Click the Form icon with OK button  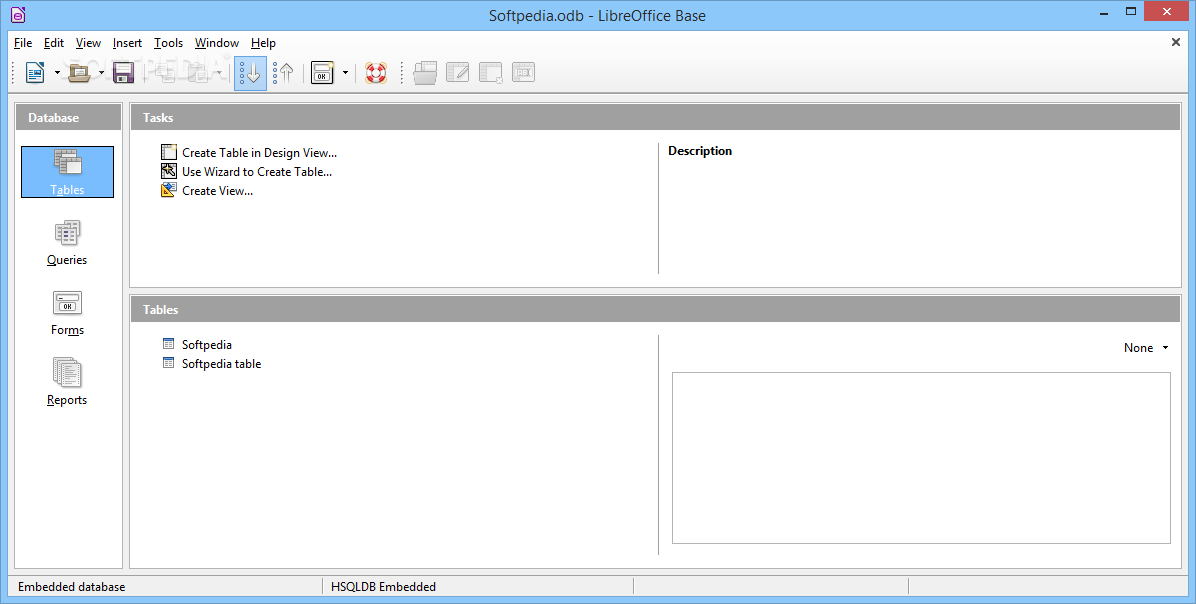[323, 72]
